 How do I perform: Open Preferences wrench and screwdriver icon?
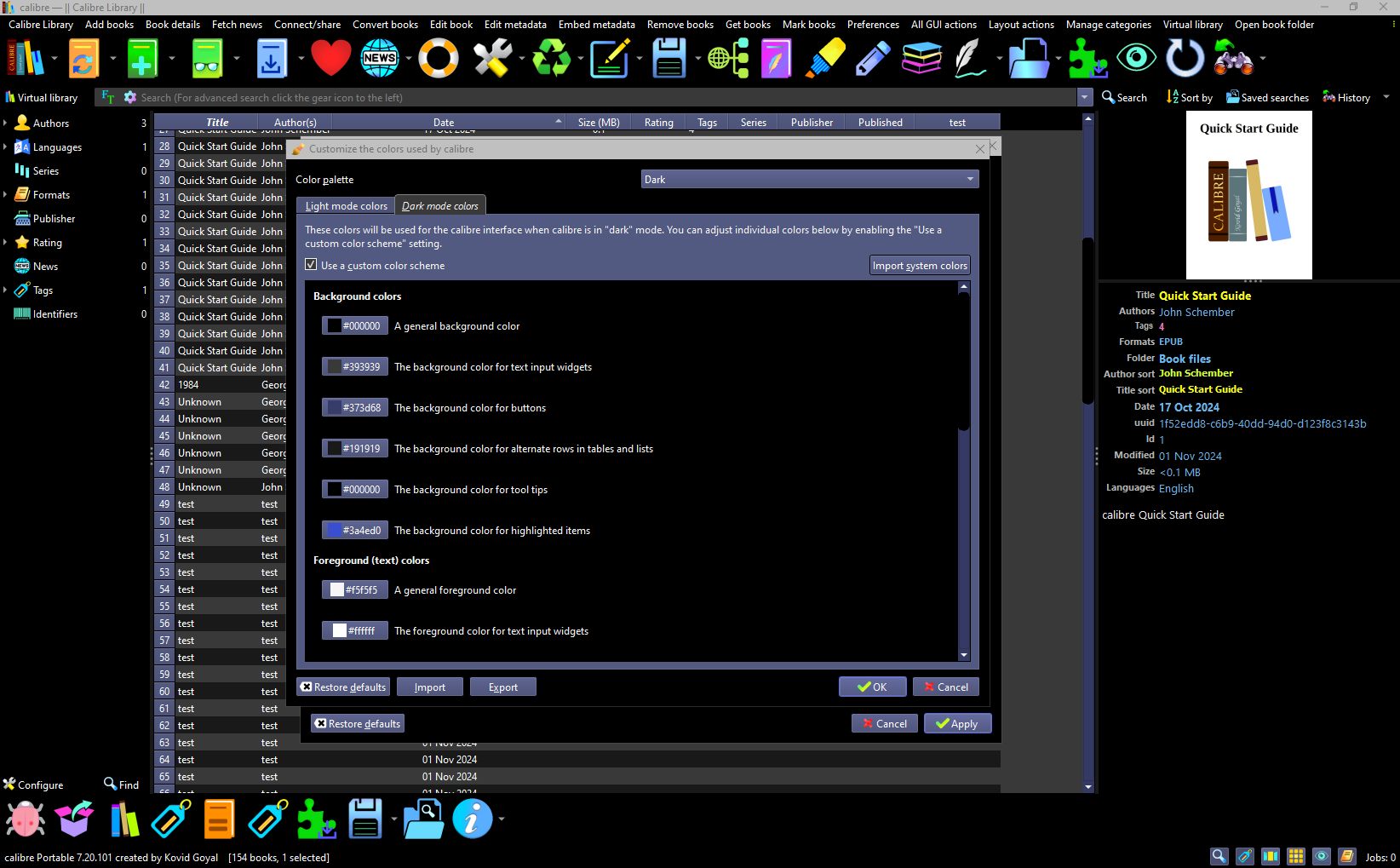pyautogui.click(x=493, y=58)
